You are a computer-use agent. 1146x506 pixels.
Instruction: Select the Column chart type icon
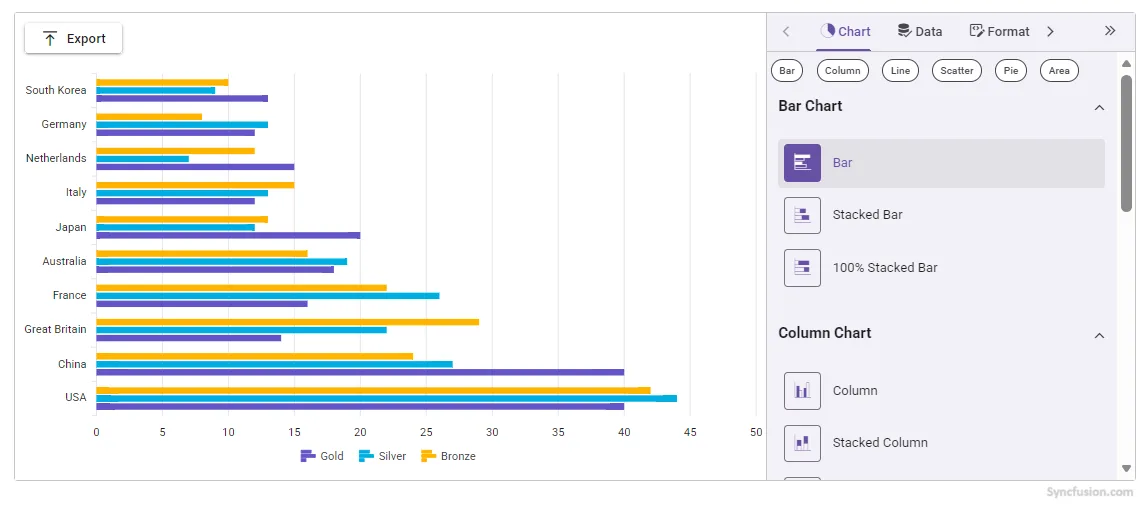[802, 390]
